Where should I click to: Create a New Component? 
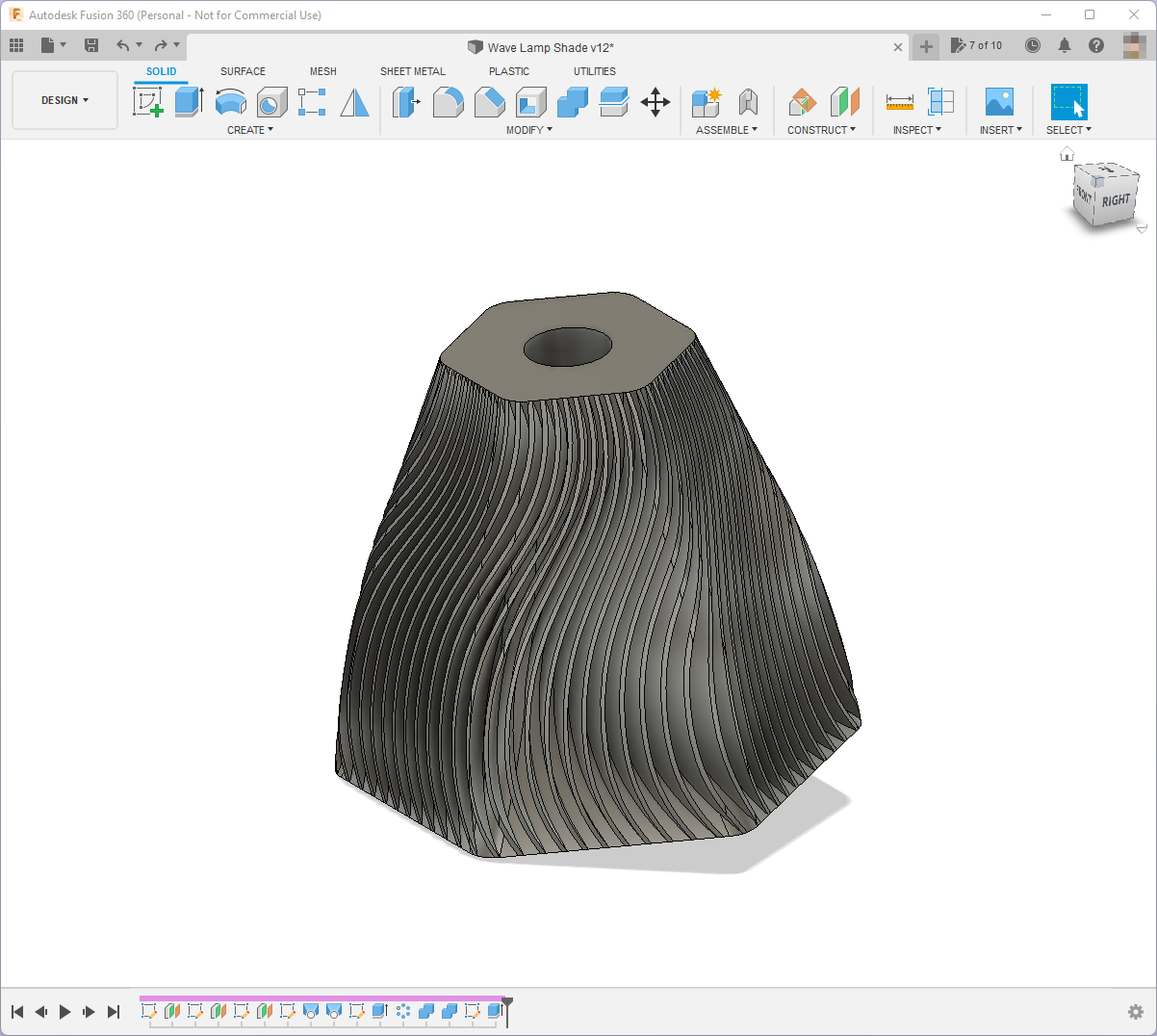(707, 102)
